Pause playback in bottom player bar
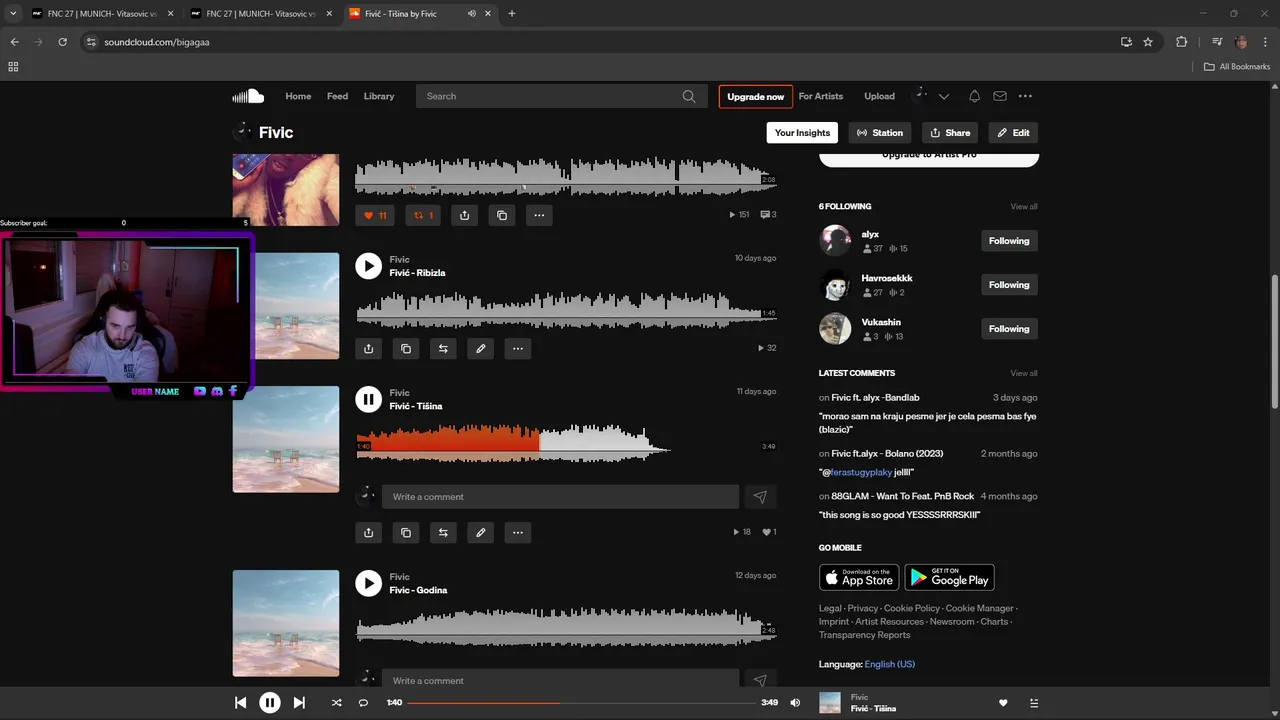The image size is (1280, 720). (x=270, y=703)
